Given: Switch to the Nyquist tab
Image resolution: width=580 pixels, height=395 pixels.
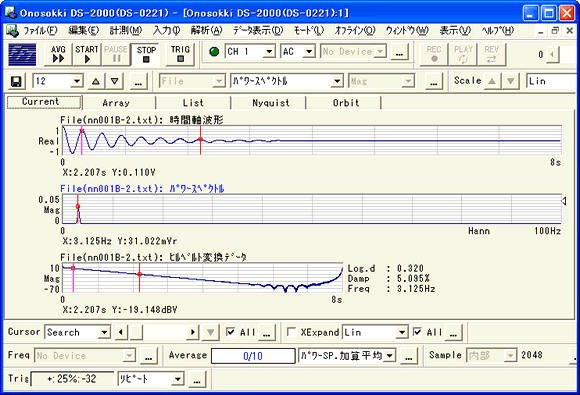Looking at the screenshot, I should pyautogui.click(x=271, y=103).
